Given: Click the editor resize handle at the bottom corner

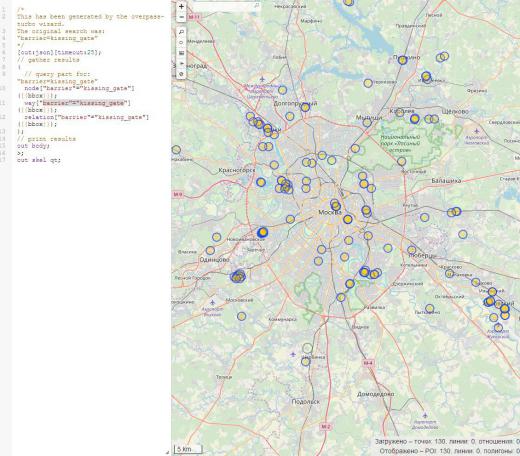Looking at the screenshot, I should (x=168, y=452).
